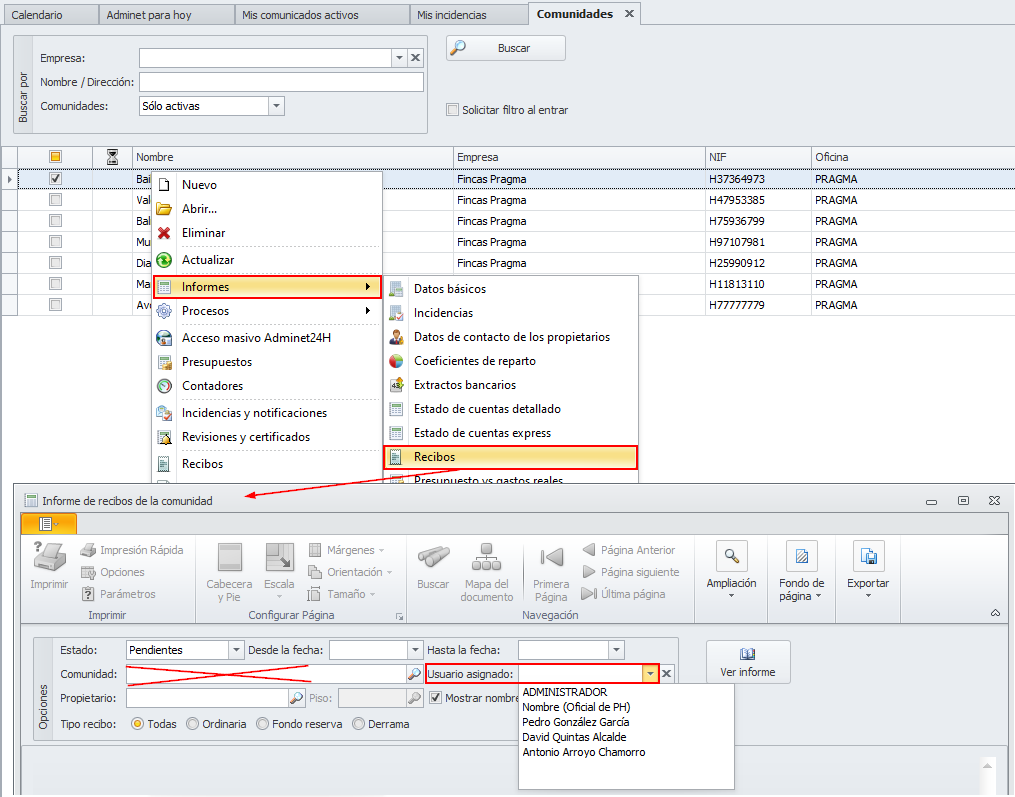Click the red Eliminar cross icon

pyautogui.click(x=164, y=232)
